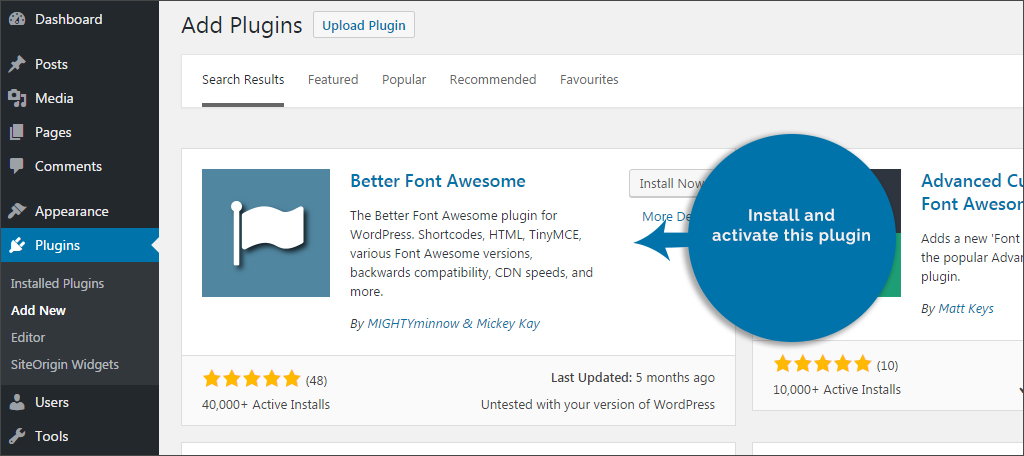
Task: Switch to the Recommended tab
Action: pyautogui.click(x=493, y=80)
